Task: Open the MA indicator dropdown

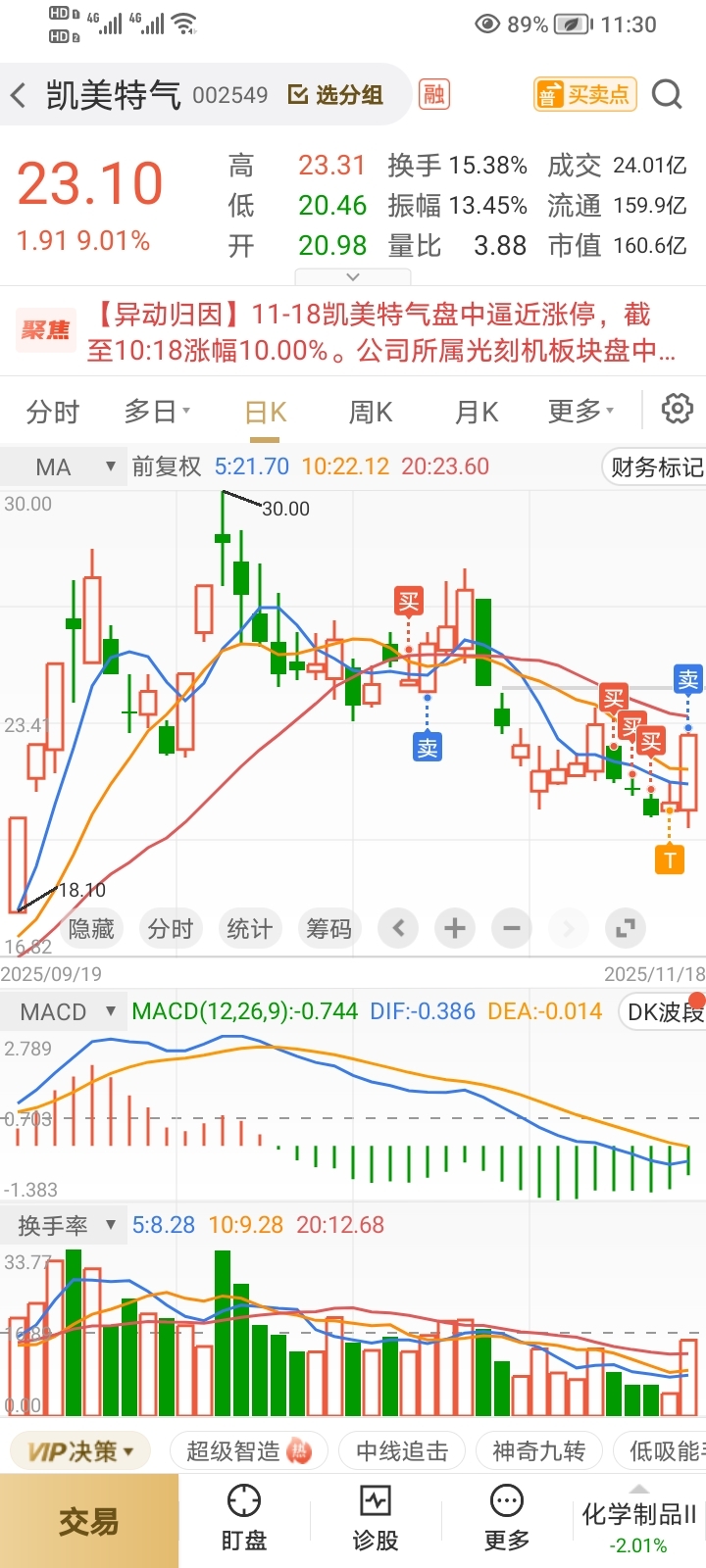Action: pyautogui.click(x=63, y=466)
